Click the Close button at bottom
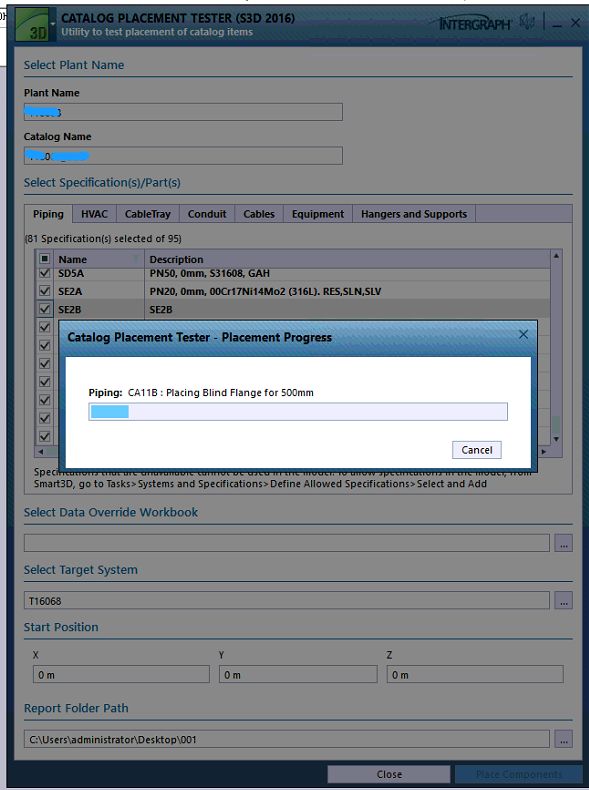The width and height of the screenshot is (589, 790). [389, 774]
